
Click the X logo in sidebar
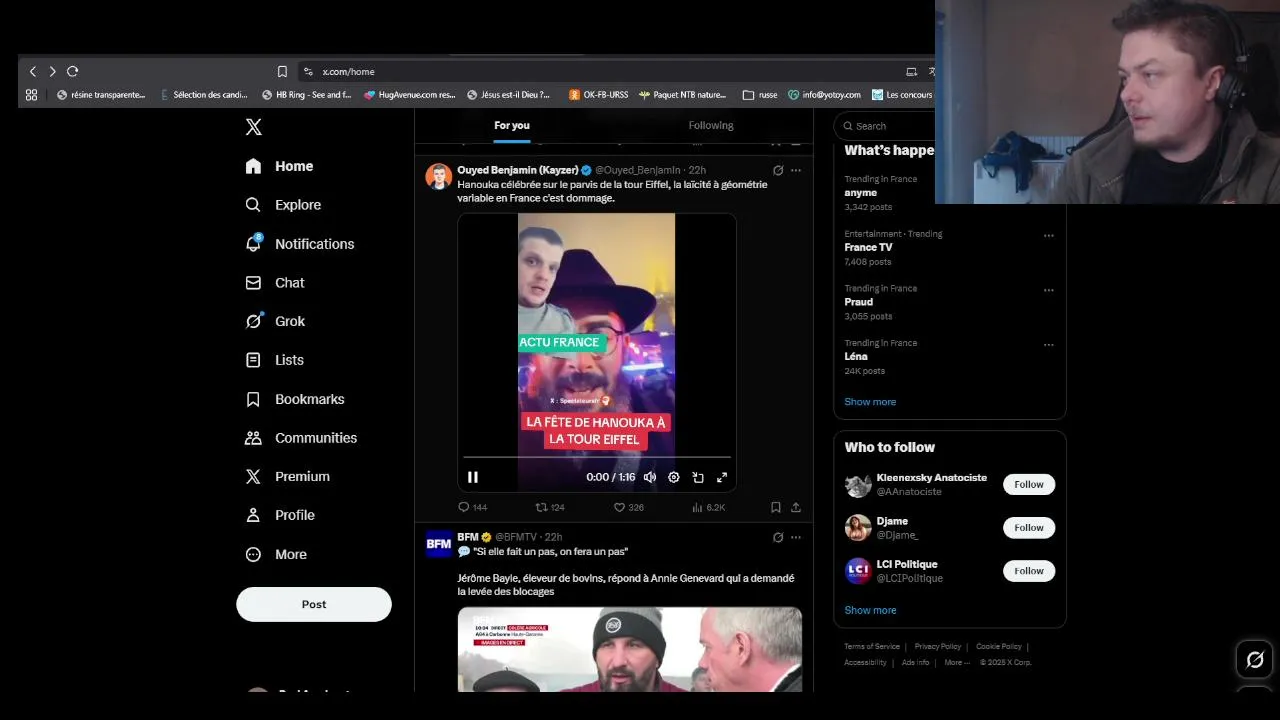(254, 127)
